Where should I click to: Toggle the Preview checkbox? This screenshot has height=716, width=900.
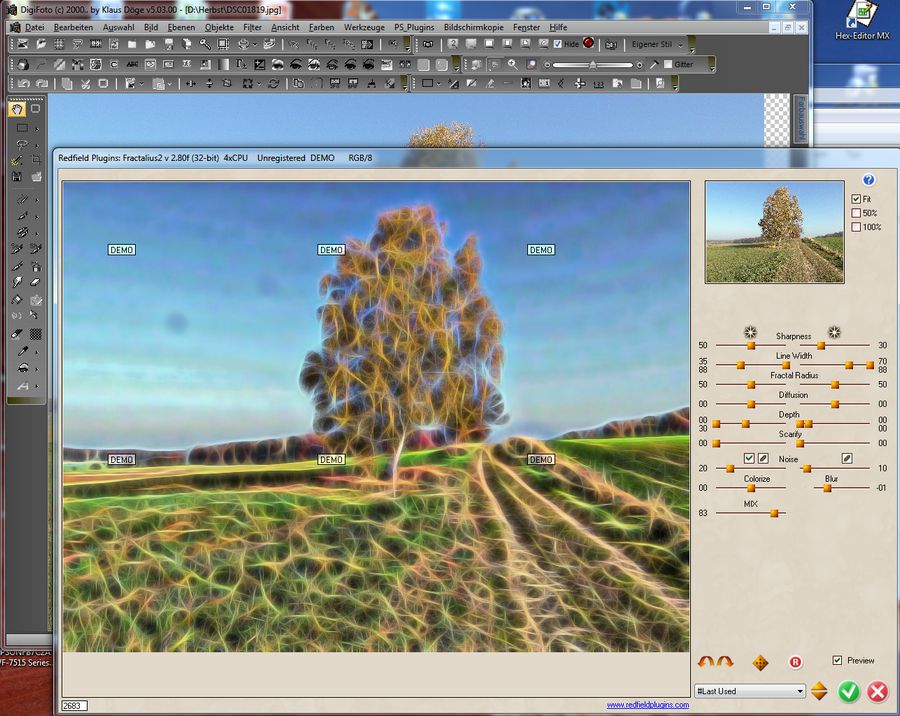click(x=837, y=661)
